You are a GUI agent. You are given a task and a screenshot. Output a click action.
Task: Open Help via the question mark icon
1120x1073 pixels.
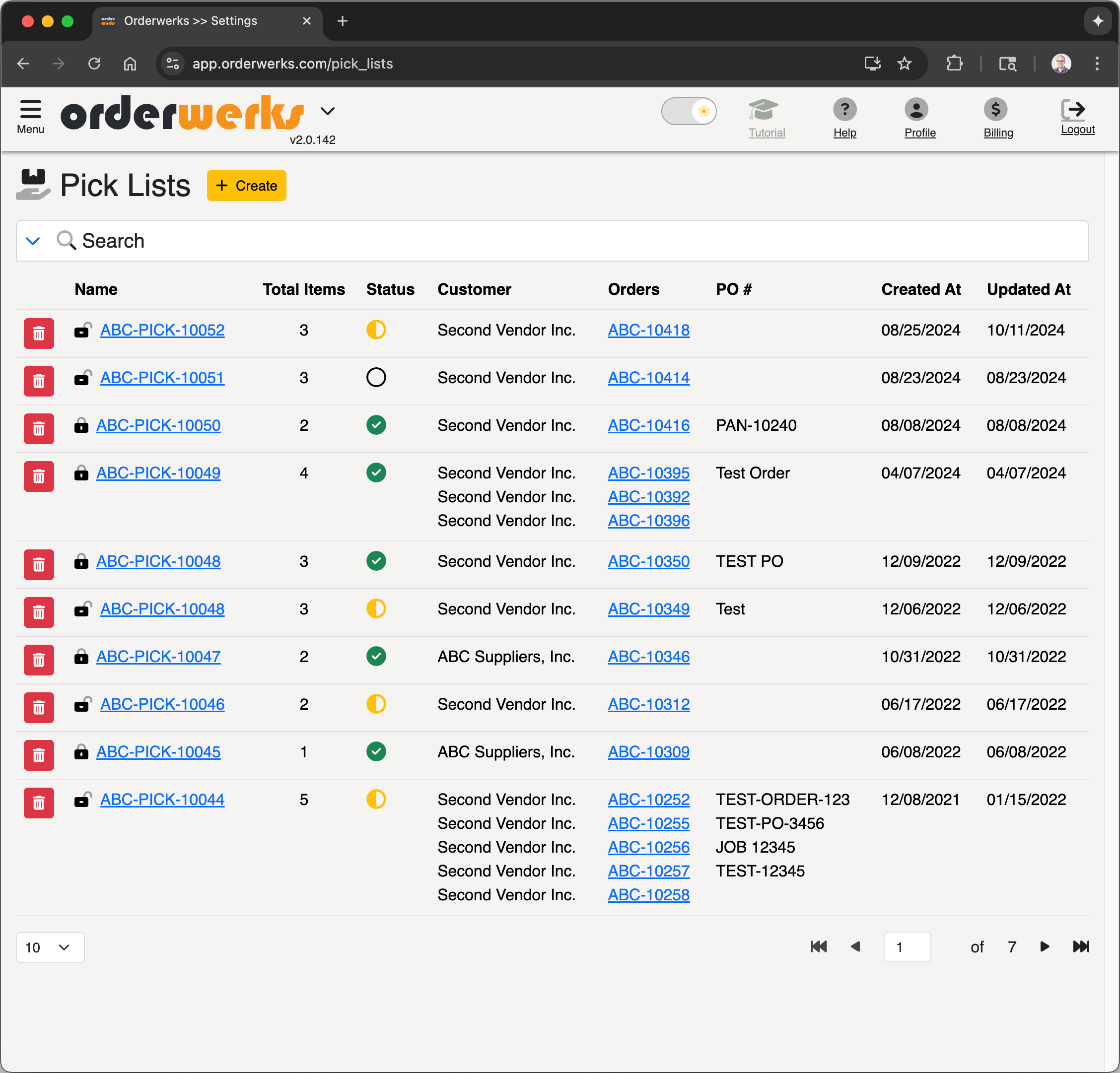(x=844, y=109)
